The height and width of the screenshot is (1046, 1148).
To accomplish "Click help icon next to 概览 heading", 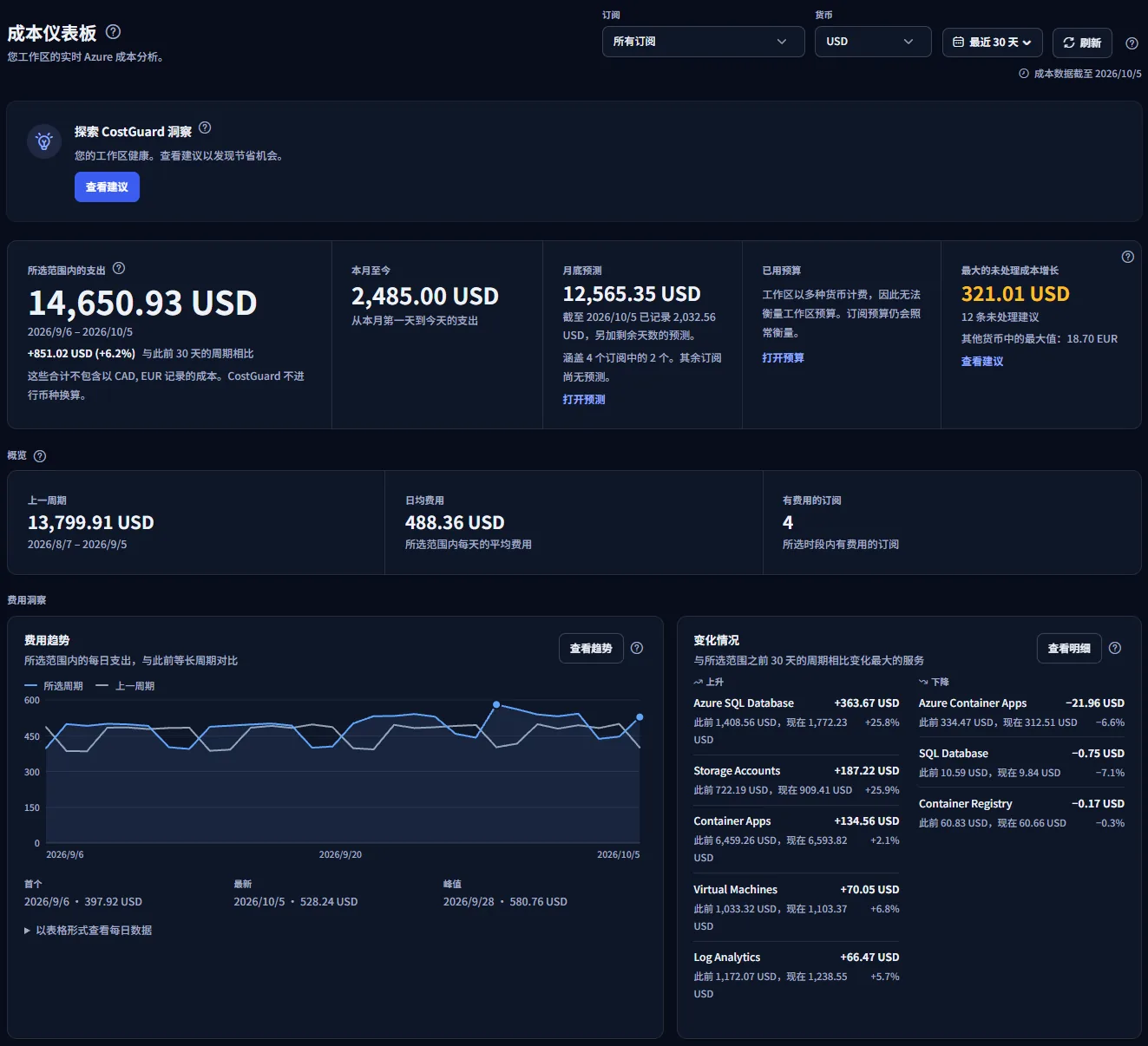I will click(40, 456).
